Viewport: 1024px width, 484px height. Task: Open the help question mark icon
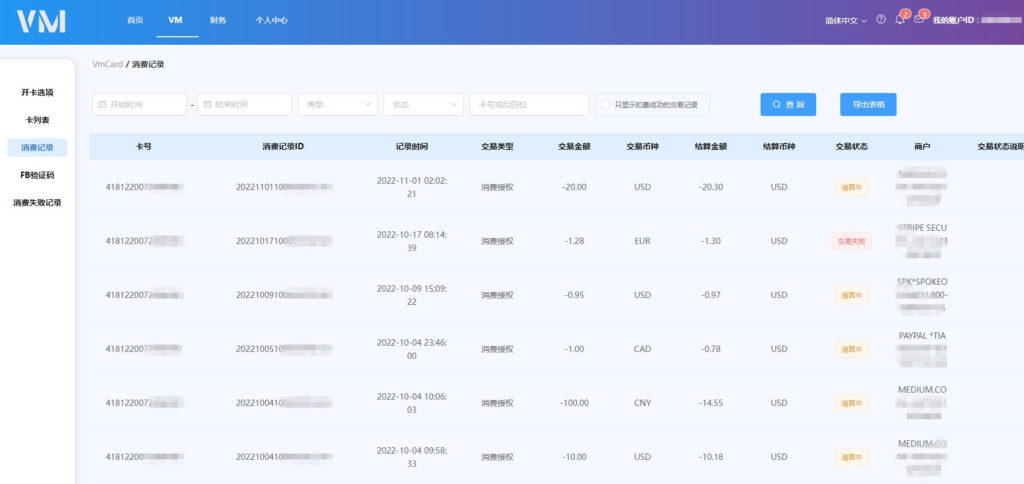click(881, 20)
